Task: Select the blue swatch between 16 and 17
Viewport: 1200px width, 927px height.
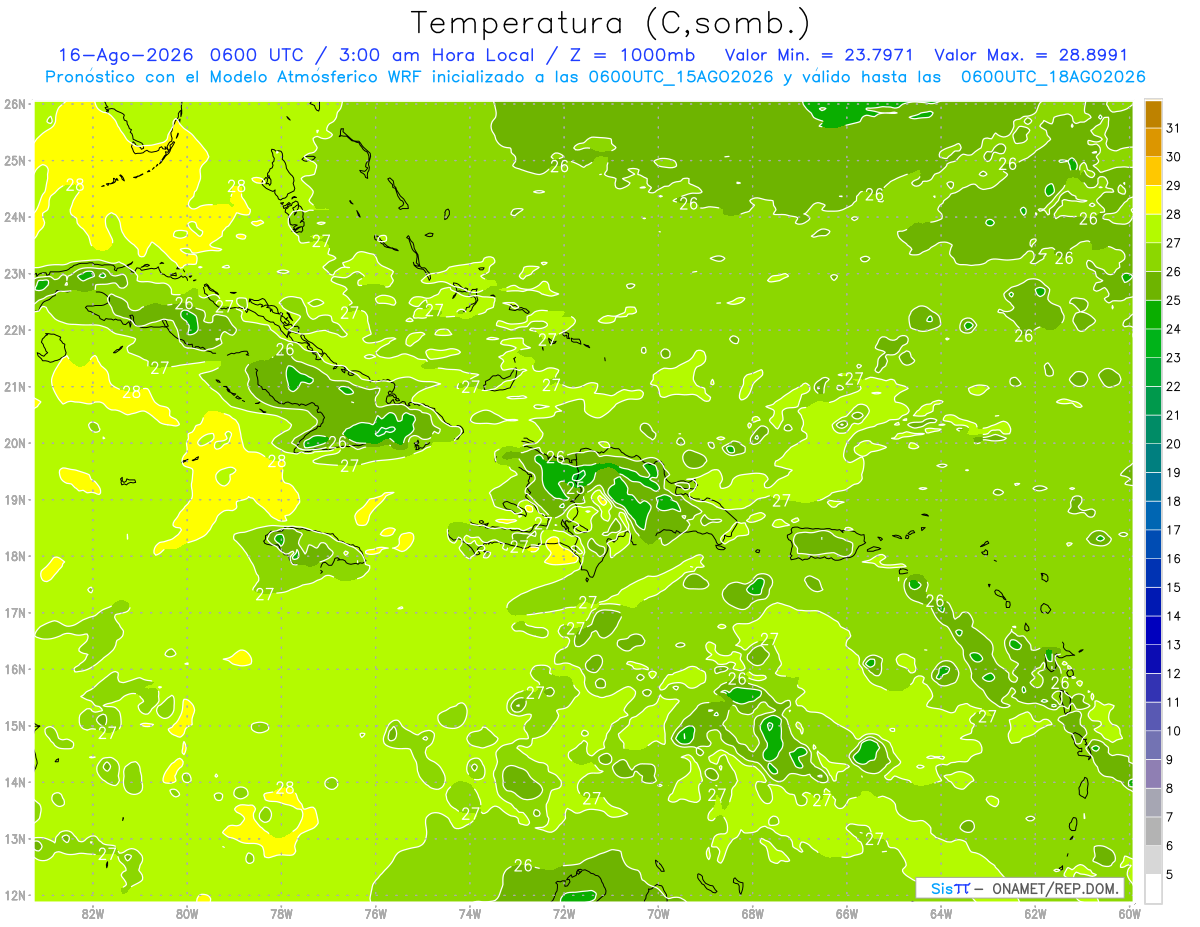Action: tap(1153, 544)
